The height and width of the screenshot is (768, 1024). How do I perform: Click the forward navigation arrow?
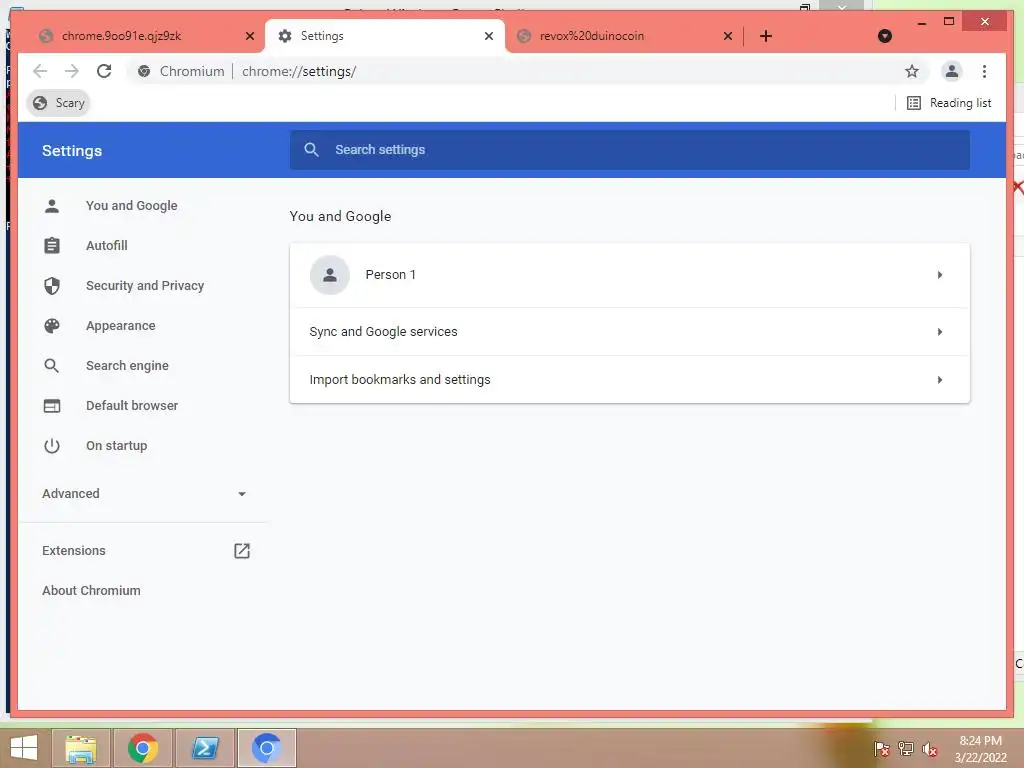coord(72,71)
